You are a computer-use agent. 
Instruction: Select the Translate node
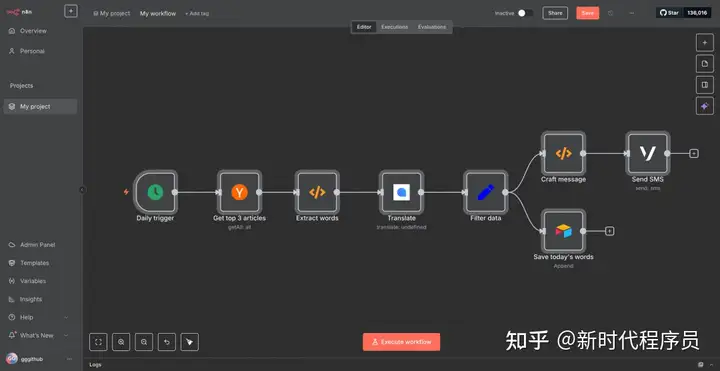click(x=401, y=192)
